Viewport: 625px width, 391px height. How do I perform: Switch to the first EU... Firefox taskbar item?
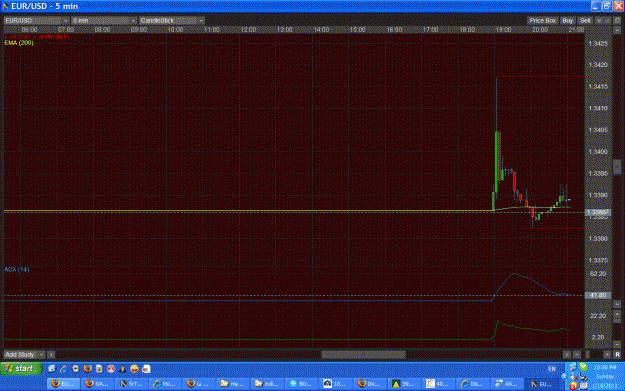click(64, 384)
